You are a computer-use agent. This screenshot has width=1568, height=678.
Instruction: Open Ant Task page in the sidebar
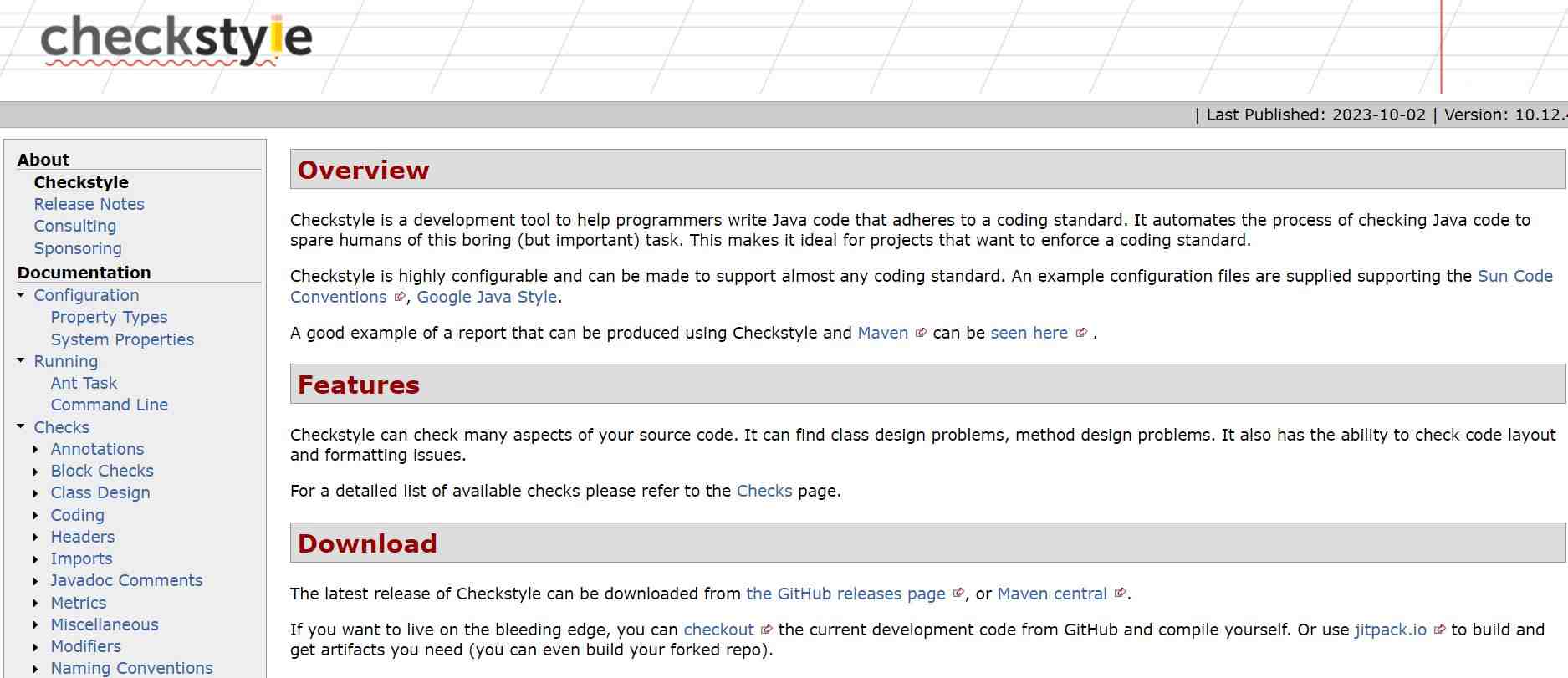point(84,383)
